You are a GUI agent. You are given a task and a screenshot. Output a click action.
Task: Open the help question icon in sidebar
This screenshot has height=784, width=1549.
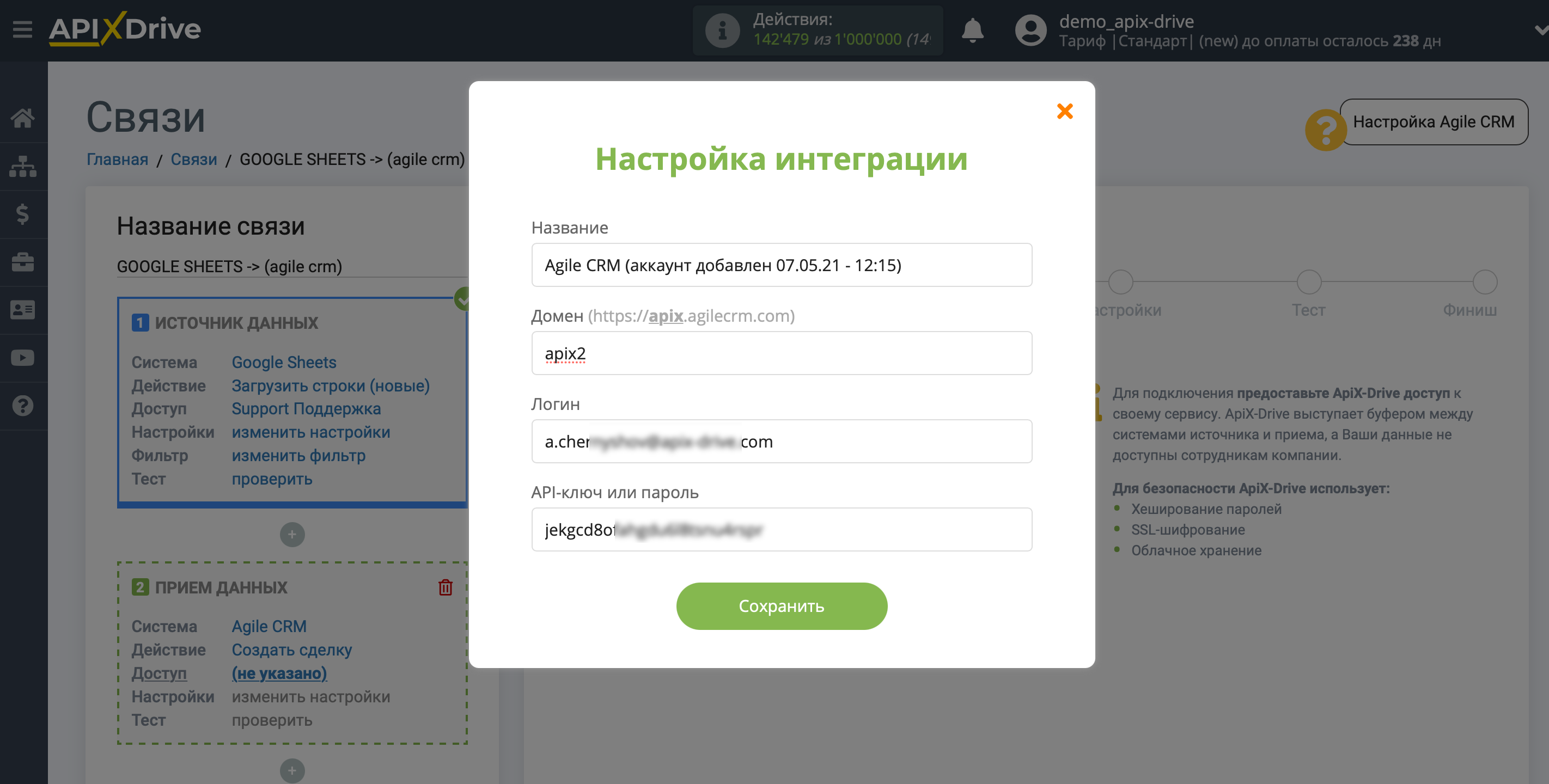point(23,406)
